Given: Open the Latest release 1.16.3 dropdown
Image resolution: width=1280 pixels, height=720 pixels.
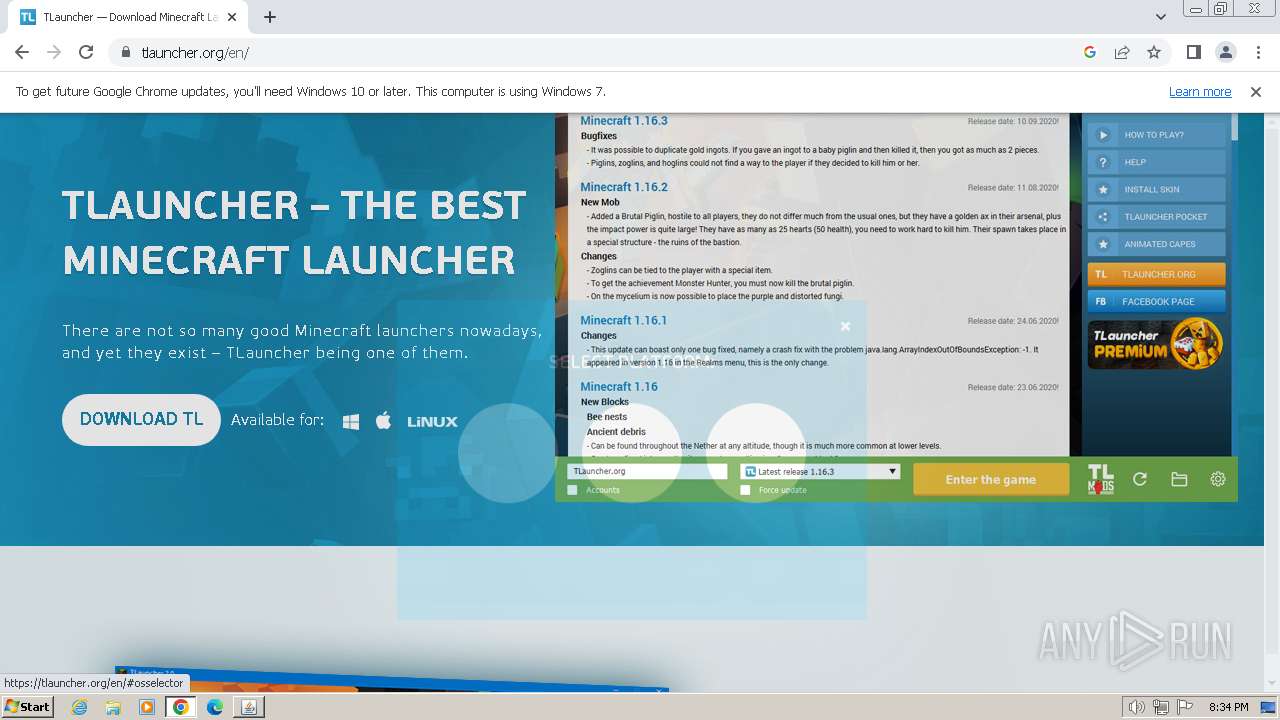Looking at the screenshot, I should 820,471.
